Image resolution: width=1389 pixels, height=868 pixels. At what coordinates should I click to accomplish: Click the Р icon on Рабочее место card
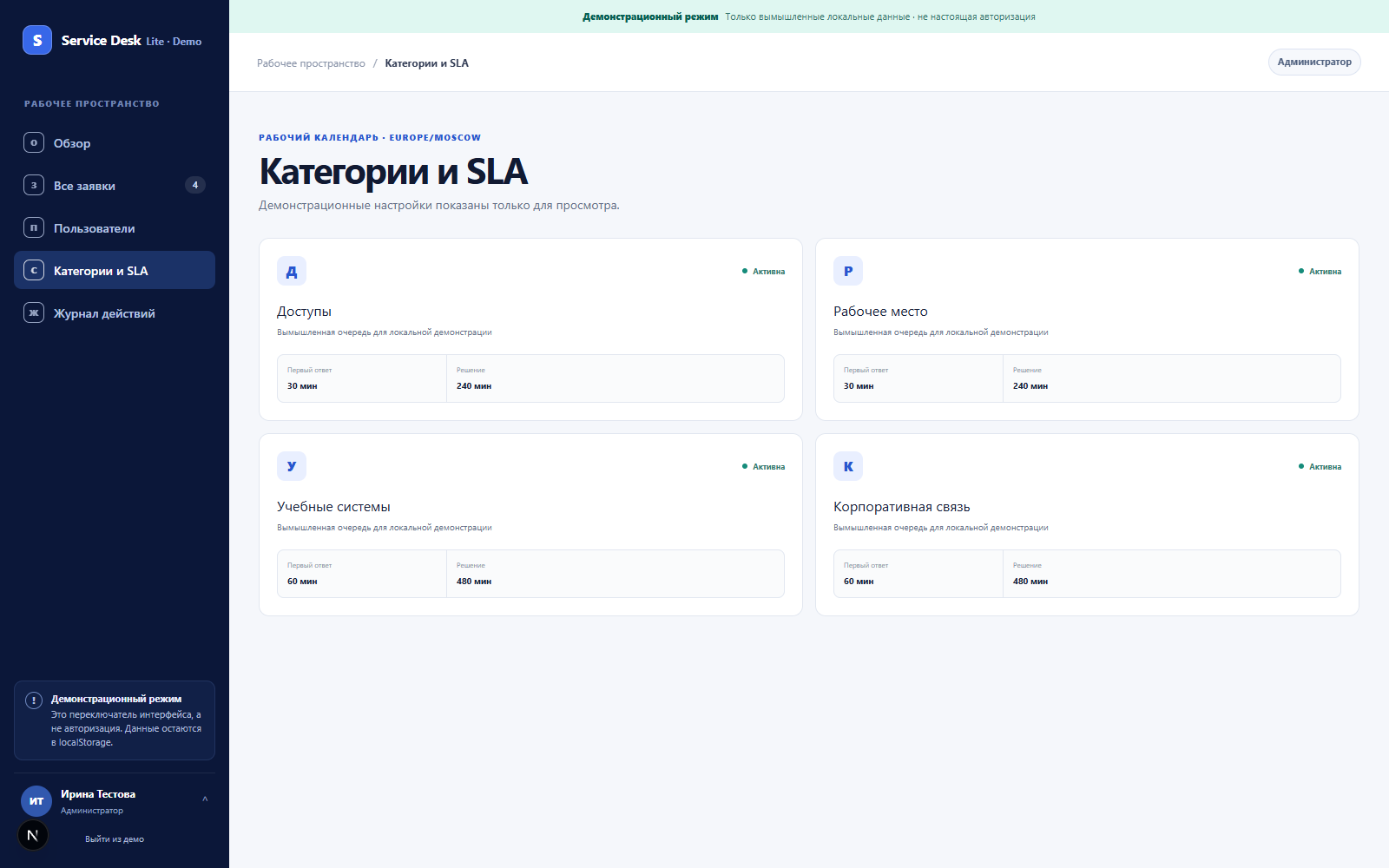[x=848, y=271]
